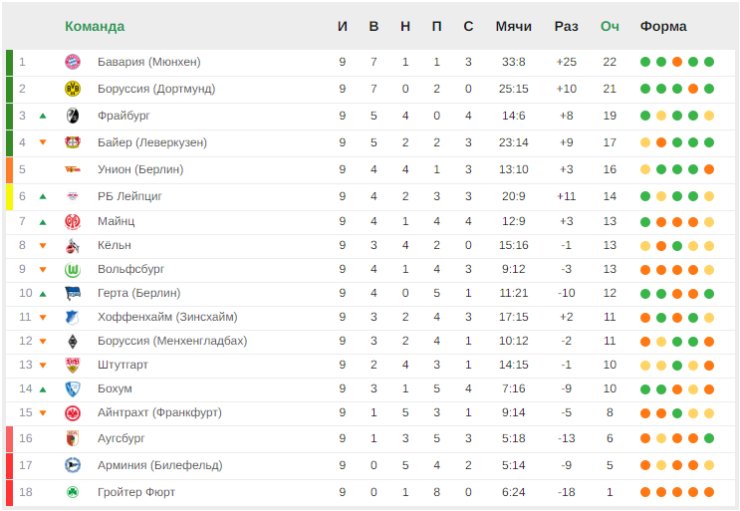This screenshot has height=511, width=740.
Task: Click the Wolfsburg green W logo
Action: (x=73, y=270)
